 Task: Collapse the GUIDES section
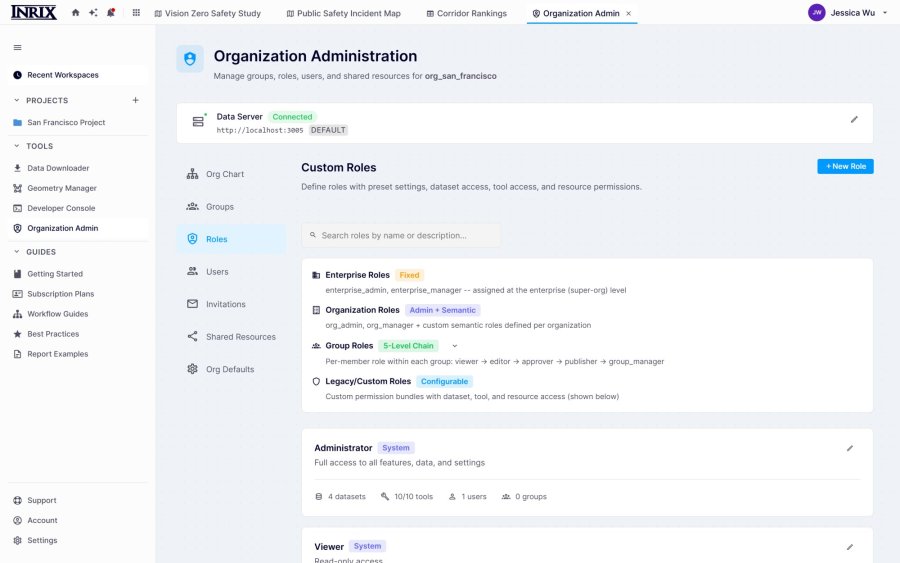17,251
